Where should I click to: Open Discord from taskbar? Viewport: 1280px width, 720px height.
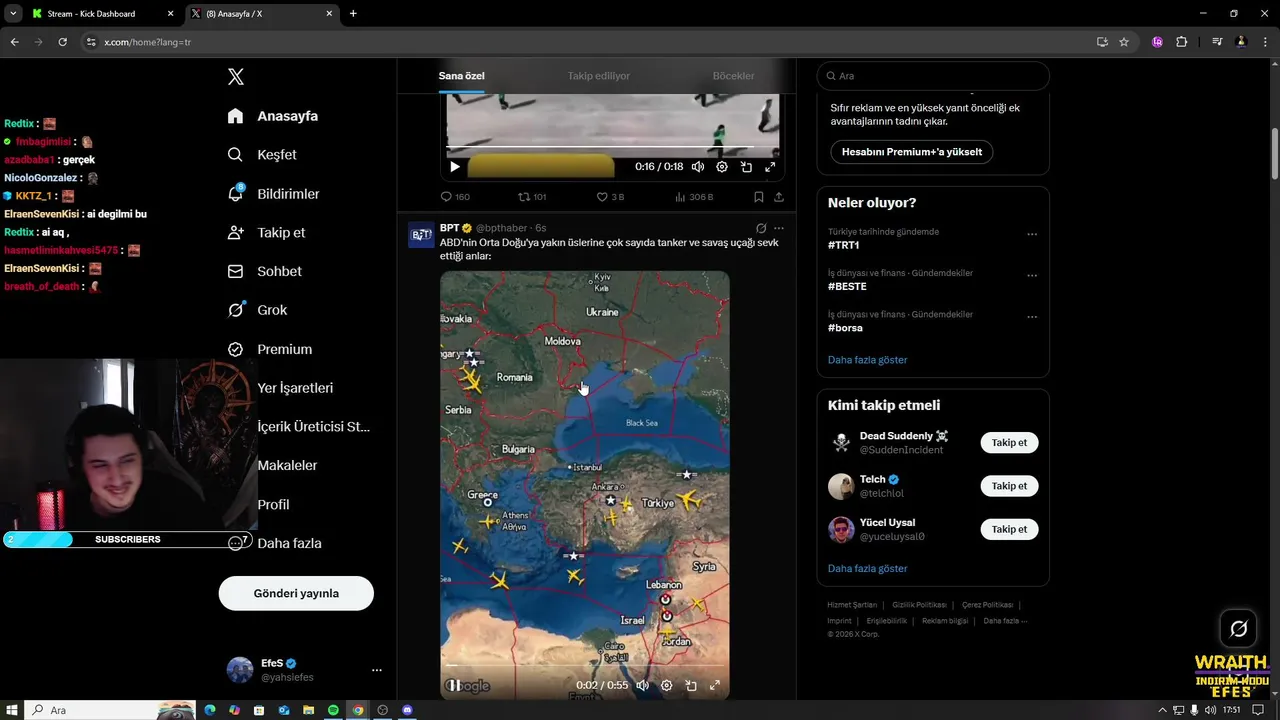(x=407, y=710)
